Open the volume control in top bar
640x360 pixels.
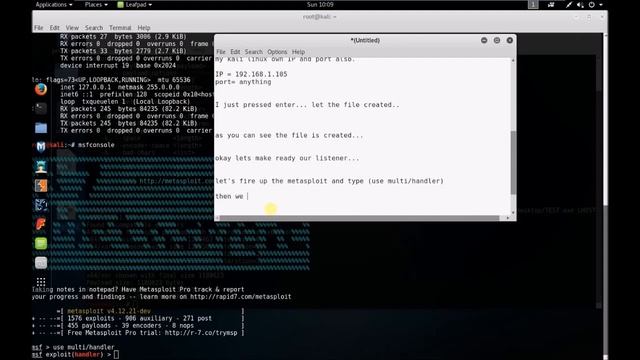point(580,5)
